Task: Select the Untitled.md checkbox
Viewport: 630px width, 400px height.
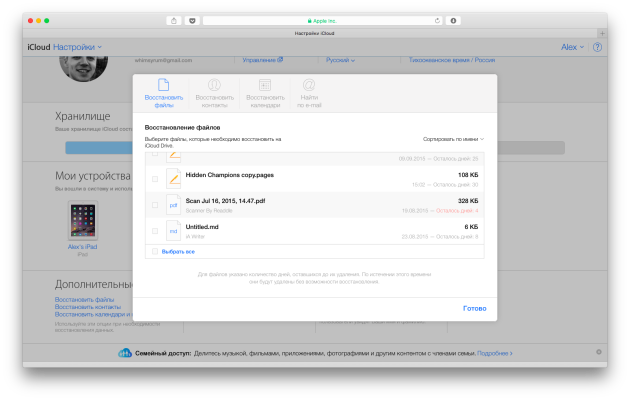Action: pos(154,231)
